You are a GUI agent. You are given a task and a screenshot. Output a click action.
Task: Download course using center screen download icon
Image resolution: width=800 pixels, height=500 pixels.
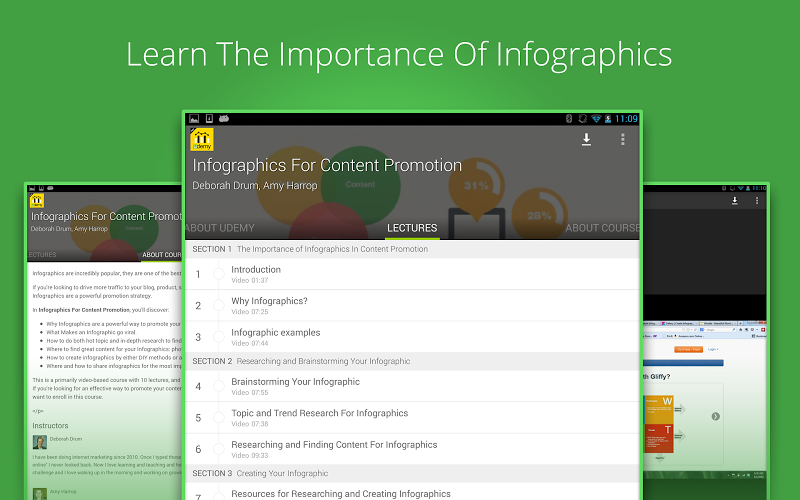point(586,139)
